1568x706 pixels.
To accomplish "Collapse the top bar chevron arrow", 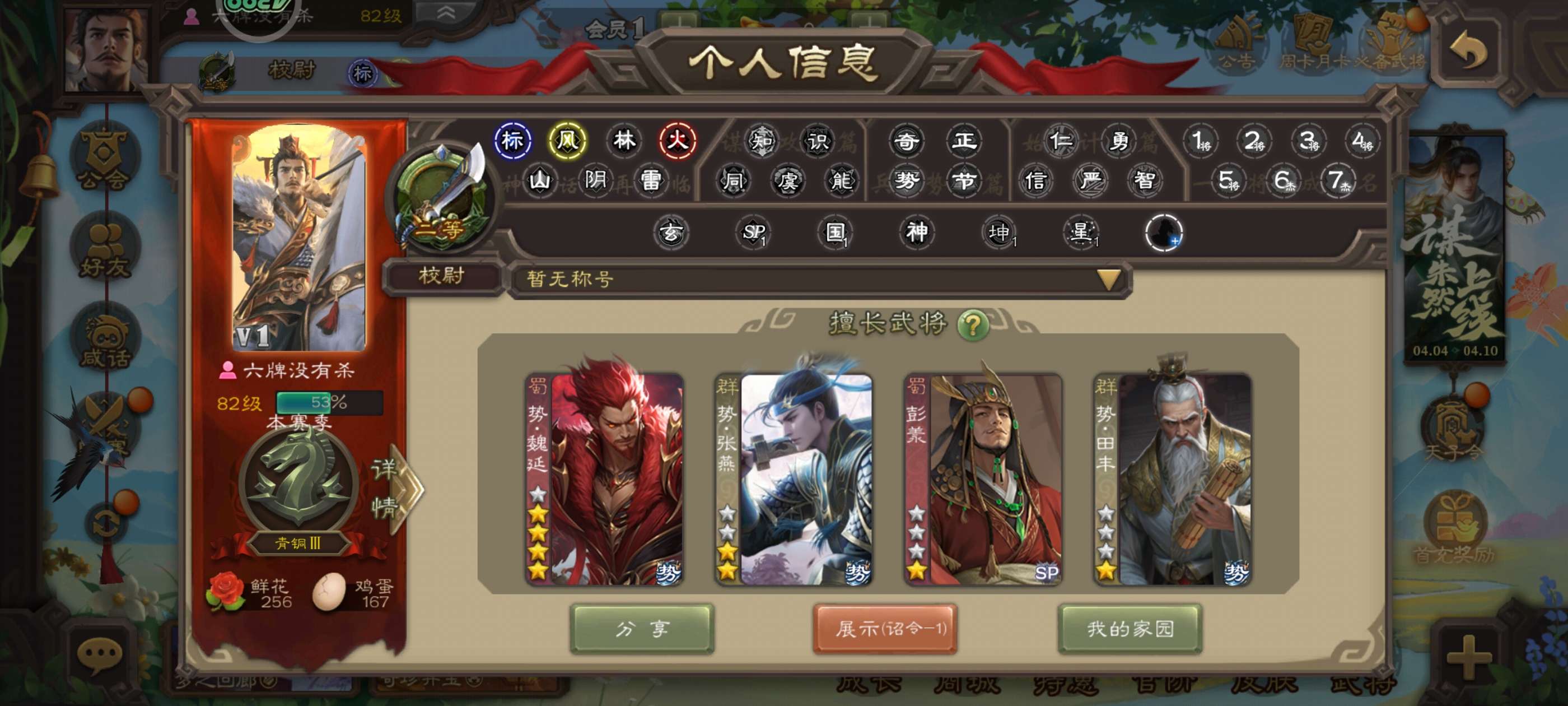I will coord(446,13).
